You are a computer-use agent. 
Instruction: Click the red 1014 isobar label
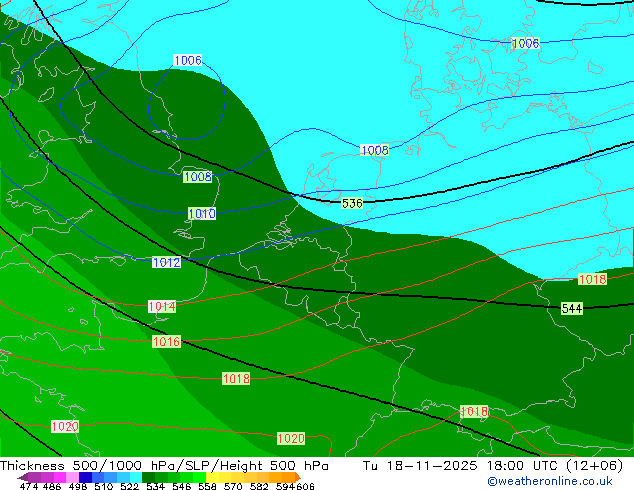tap(162, 306)
